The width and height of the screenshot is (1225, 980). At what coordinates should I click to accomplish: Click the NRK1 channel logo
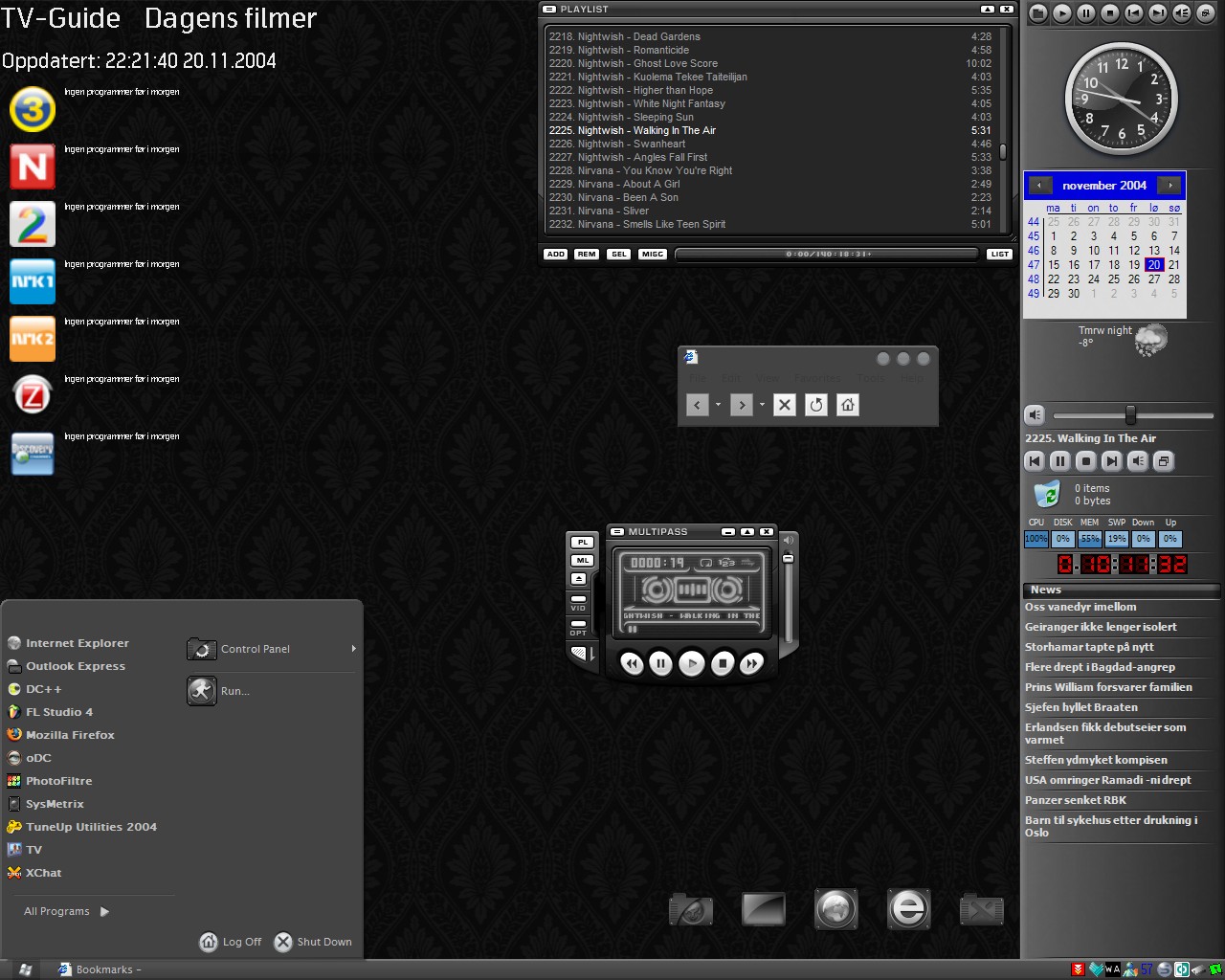33,281
